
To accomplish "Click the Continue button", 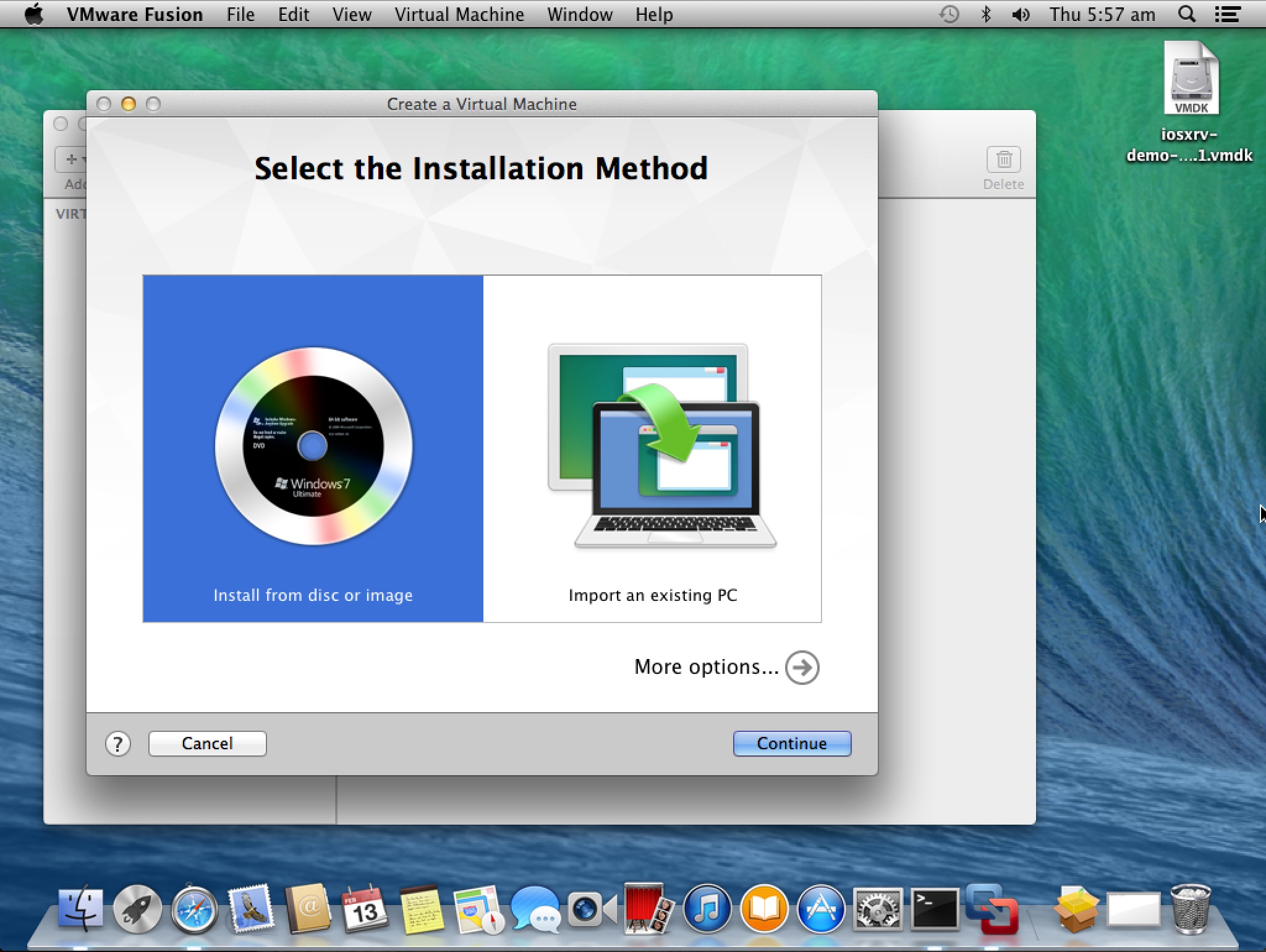I will pyautogui.click(x=792, y=743).
